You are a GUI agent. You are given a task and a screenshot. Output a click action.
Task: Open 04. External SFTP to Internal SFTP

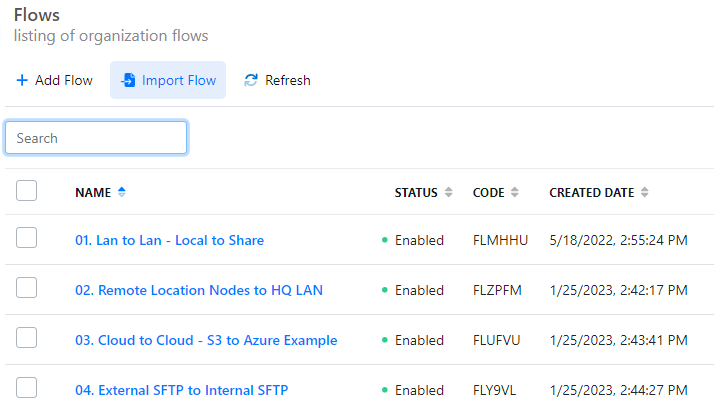pos(188,390)
